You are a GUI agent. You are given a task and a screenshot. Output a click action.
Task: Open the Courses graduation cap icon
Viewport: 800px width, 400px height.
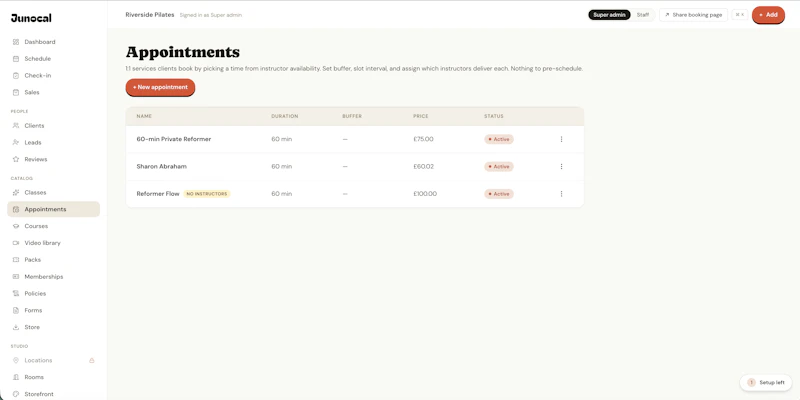(x=16, y=226)
